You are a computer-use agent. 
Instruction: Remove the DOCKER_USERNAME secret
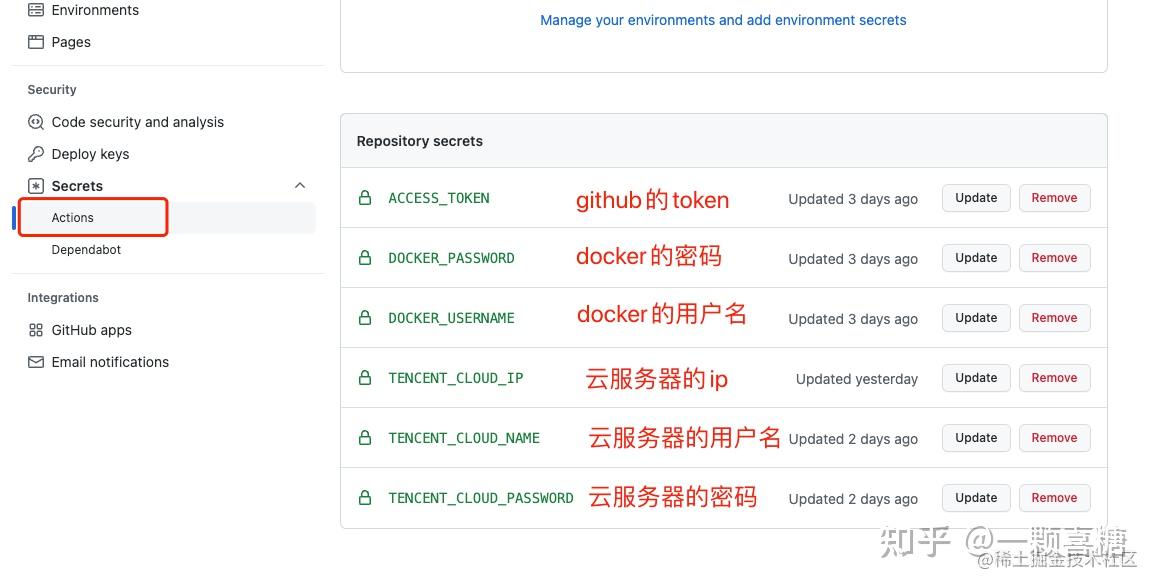[1054, 317]
